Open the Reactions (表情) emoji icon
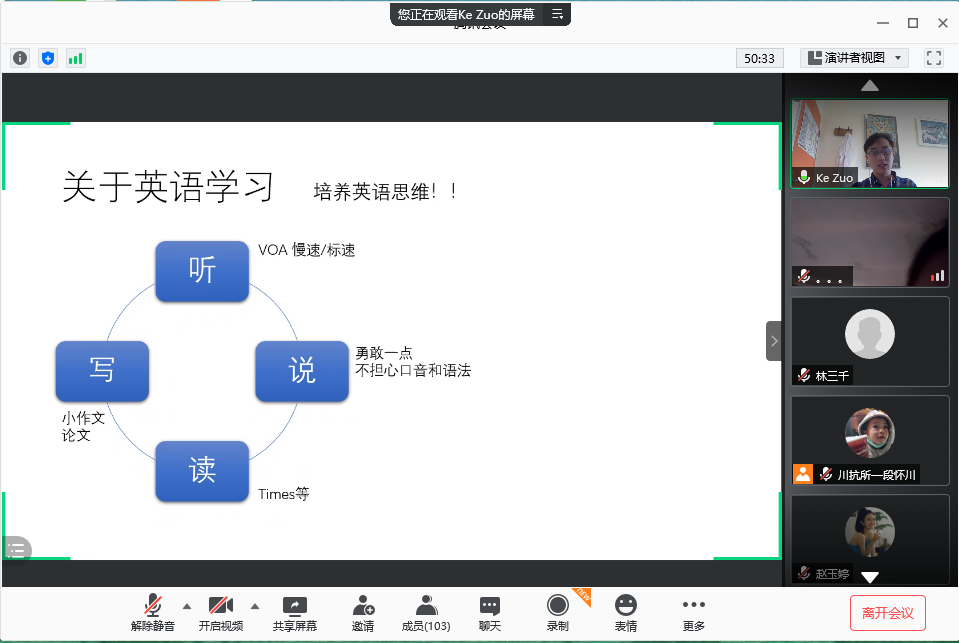This screenshot has height=643, width=959. coord(626,612)
